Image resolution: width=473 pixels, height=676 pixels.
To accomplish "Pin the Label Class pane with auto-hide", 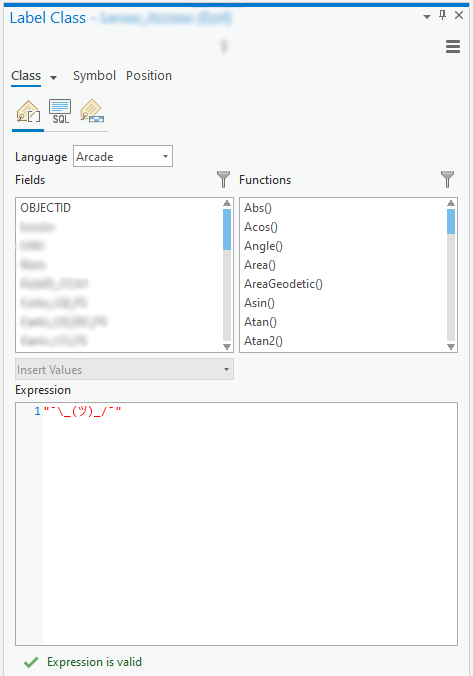I will point(442,16).
